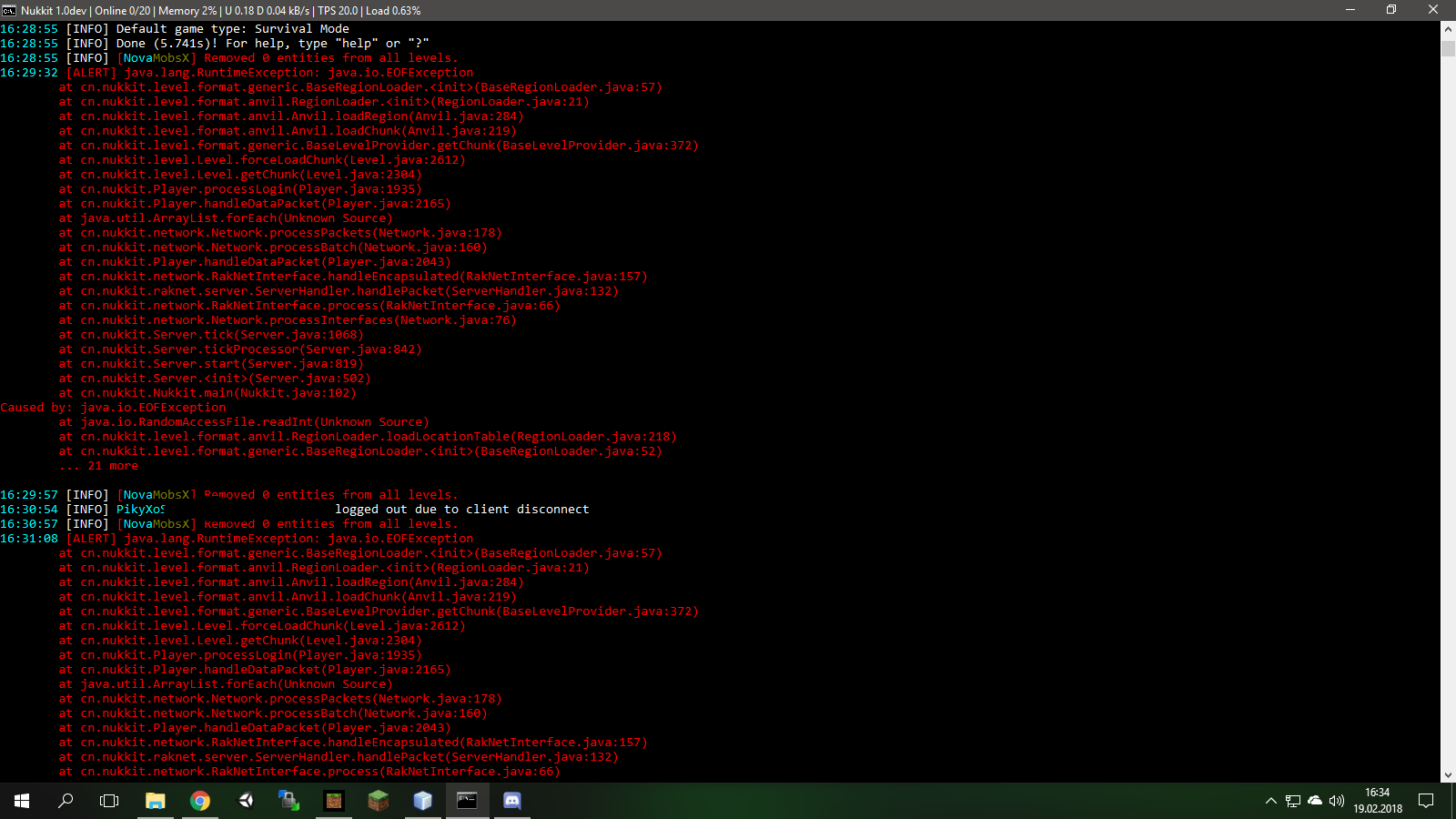Open Google Chrome from the taskbar

coord(200,801)
